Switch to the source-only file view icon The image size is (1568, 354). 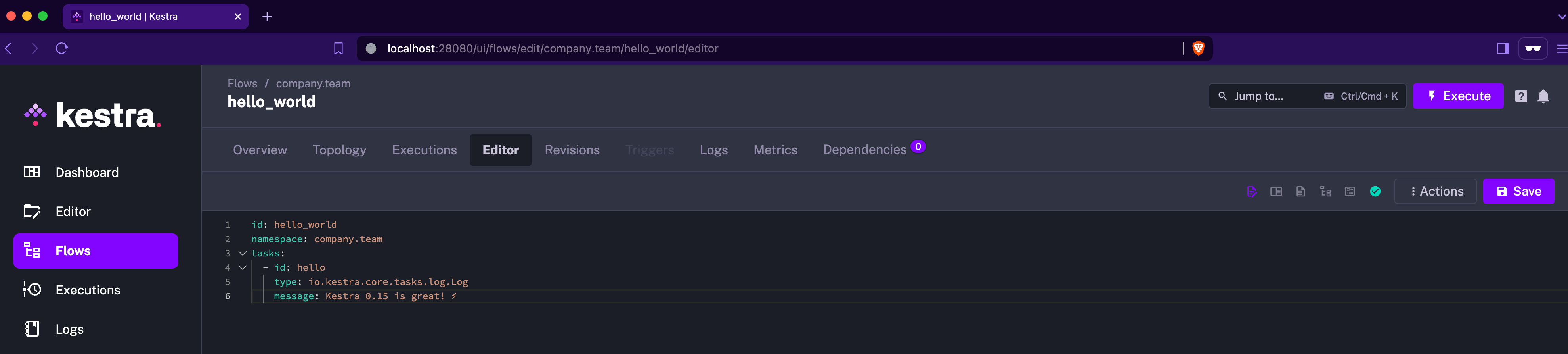pos(1301,191)
